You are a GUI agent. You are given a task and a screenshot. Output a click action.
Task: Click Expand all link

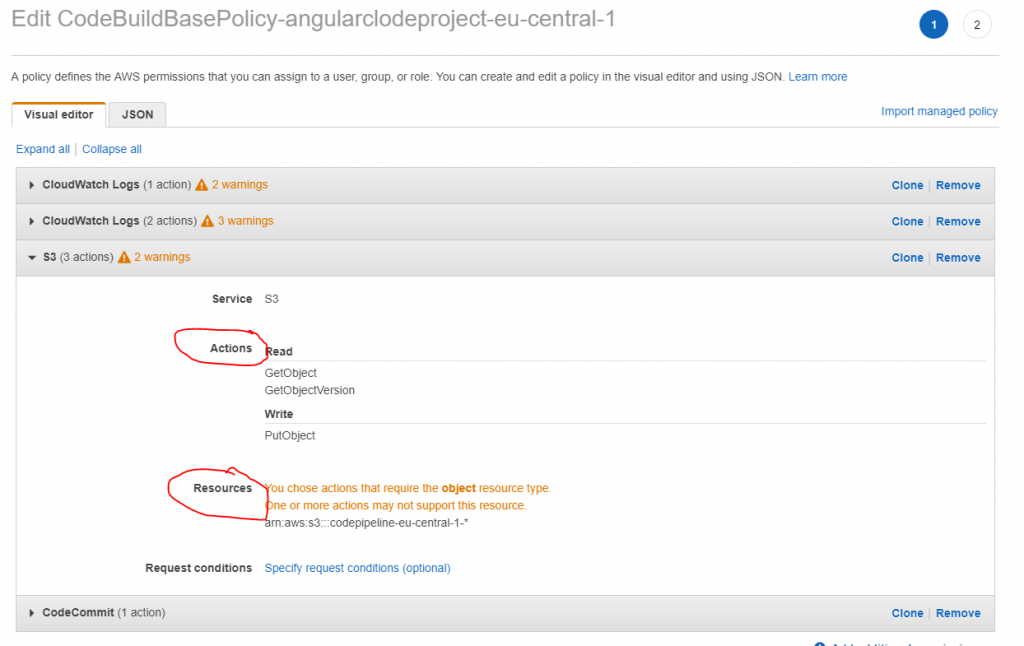click(x=43, y=149)
